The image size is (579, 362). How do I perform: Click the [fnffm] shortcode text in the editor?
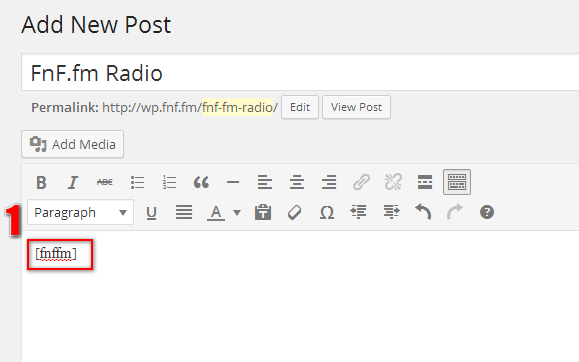[x=56, y=254]
